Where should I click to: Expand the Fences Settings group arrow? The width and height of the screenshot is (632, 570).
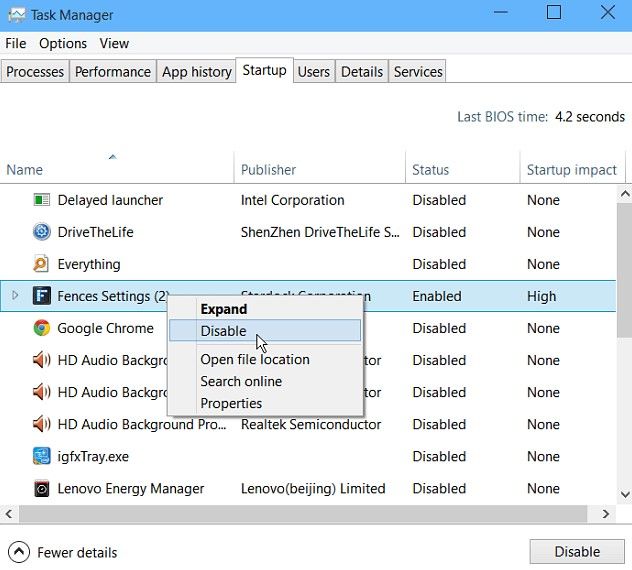tap(15, 295)
